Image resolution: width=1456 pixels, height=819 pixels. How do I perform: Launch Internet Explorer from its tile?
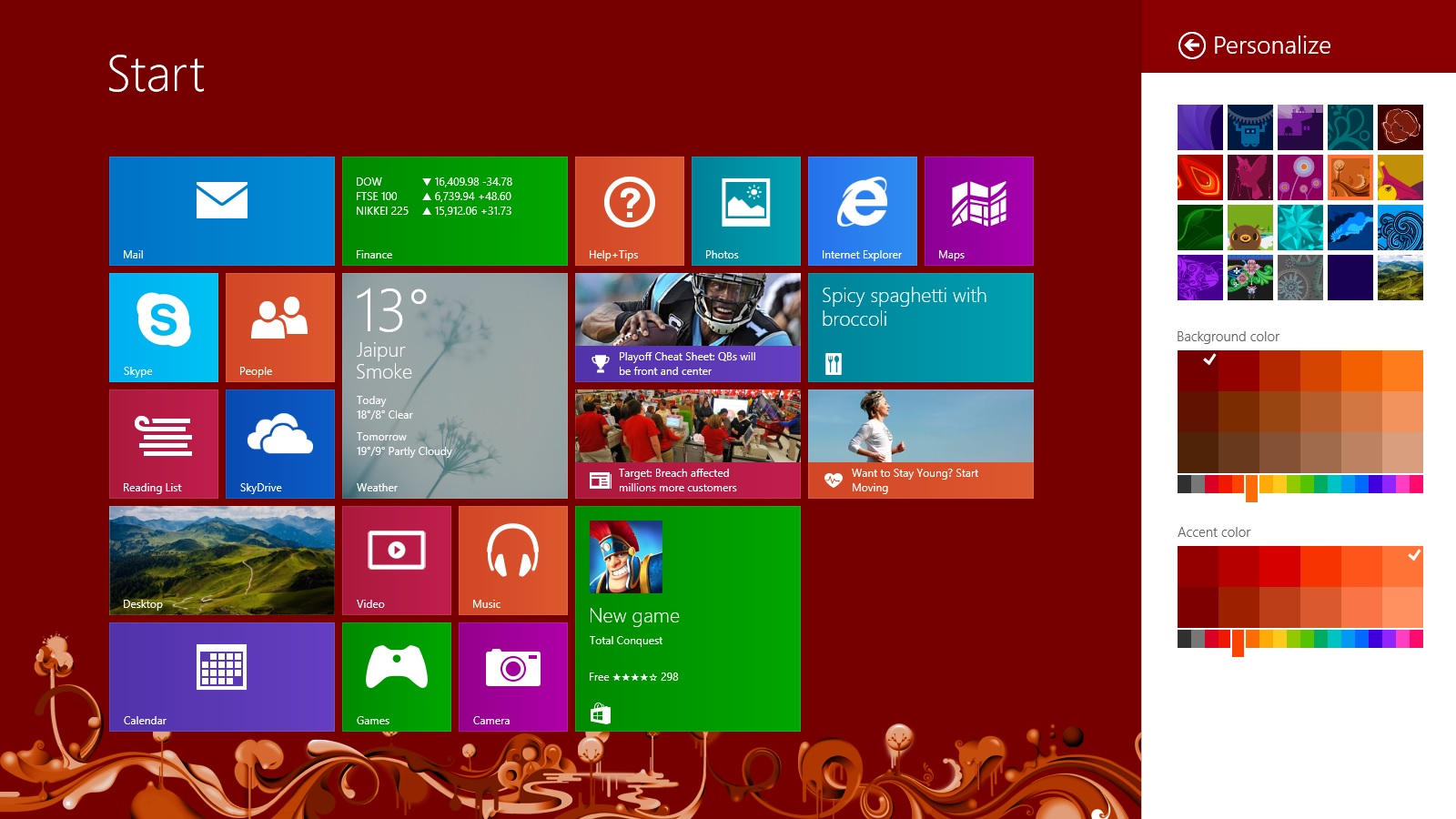pos(863,210)
